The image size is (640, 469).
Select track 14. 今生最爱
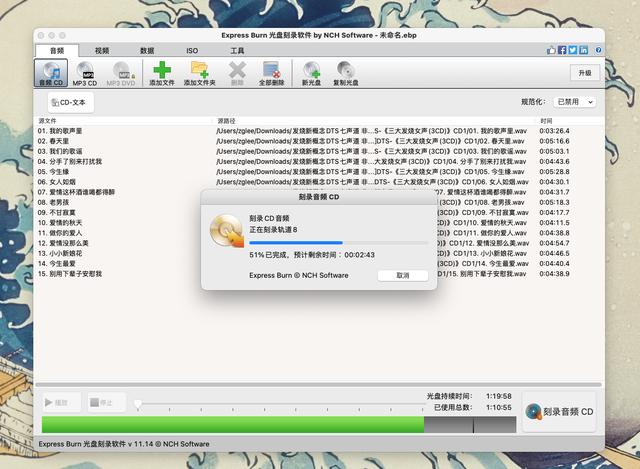57,264
